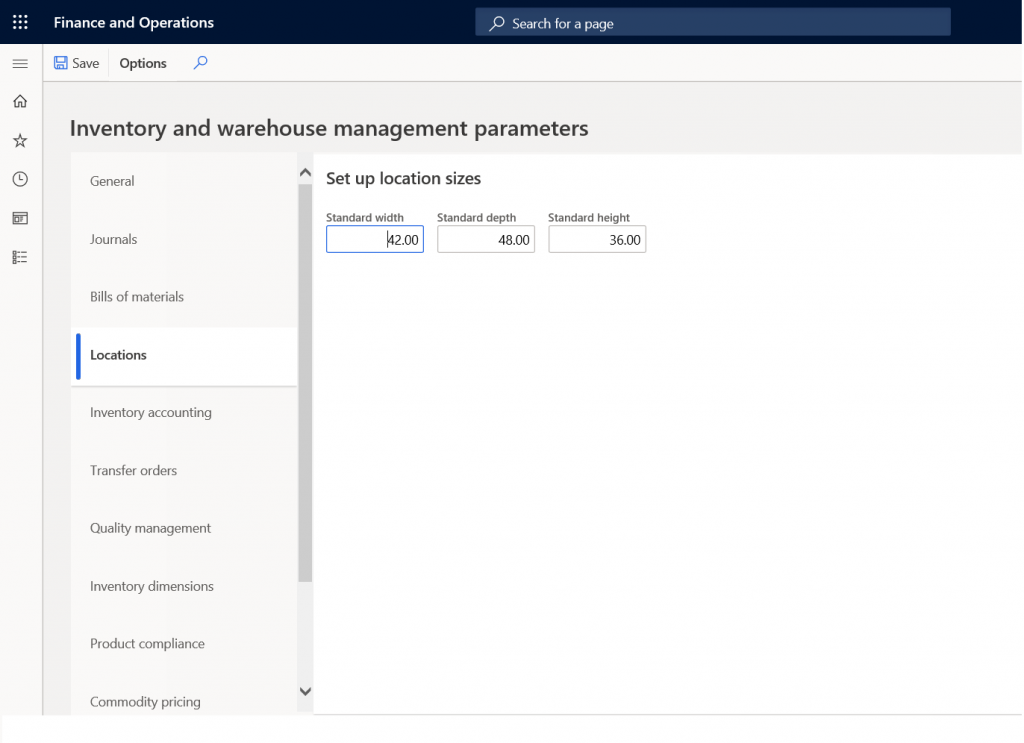
Task: Switch to the General tab
Action: coord(111,181)
